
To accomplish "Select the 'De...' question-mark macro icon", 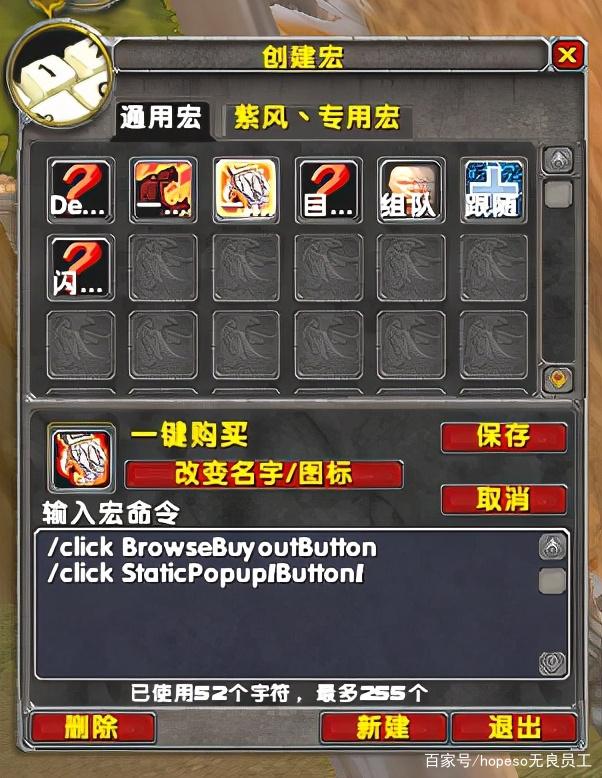I will 80,190.
